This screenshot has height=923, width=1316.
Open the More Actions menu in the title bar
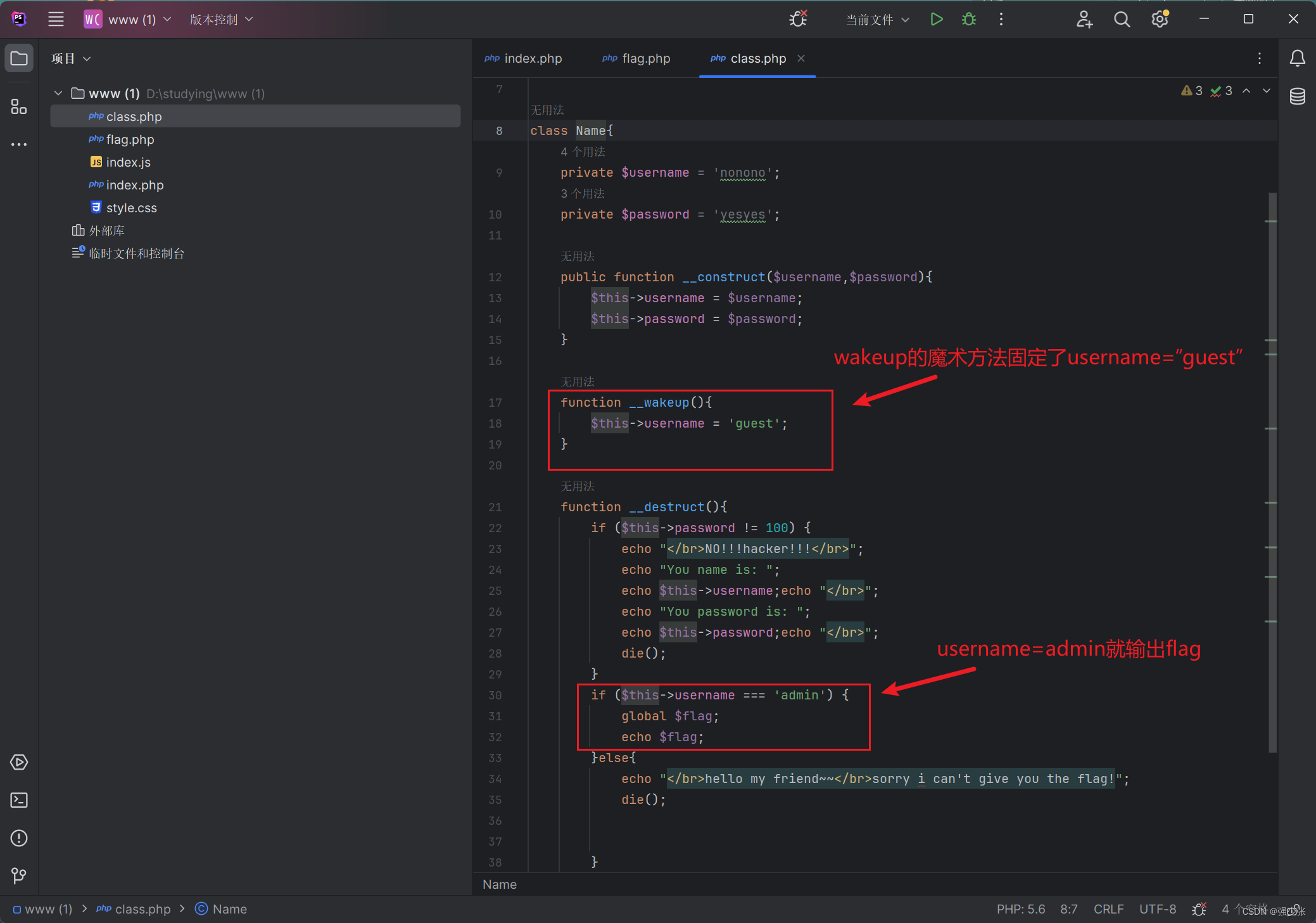click(1001, 19)
